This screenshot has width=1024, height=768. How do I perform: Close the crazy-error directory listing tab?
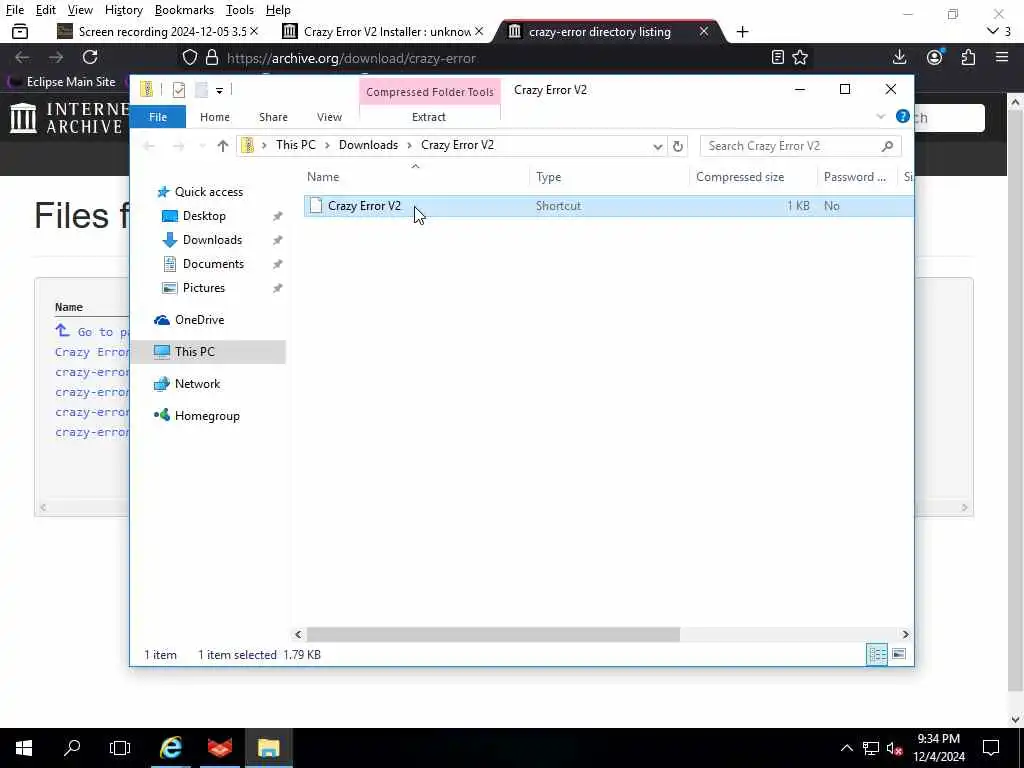coord(703,31)
